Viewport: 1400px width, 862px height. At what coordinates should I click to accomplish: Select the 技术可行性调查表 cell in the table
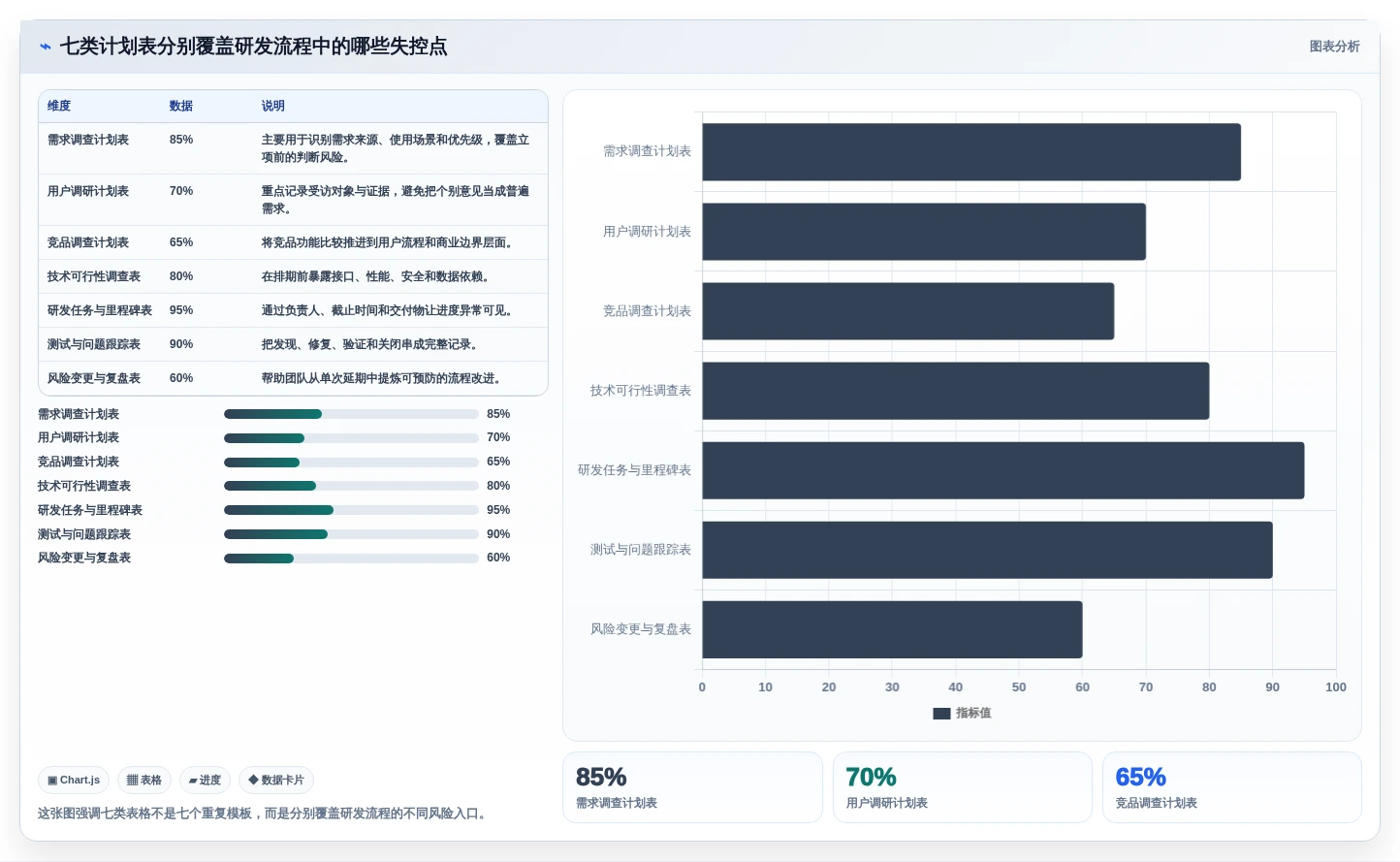94,276
